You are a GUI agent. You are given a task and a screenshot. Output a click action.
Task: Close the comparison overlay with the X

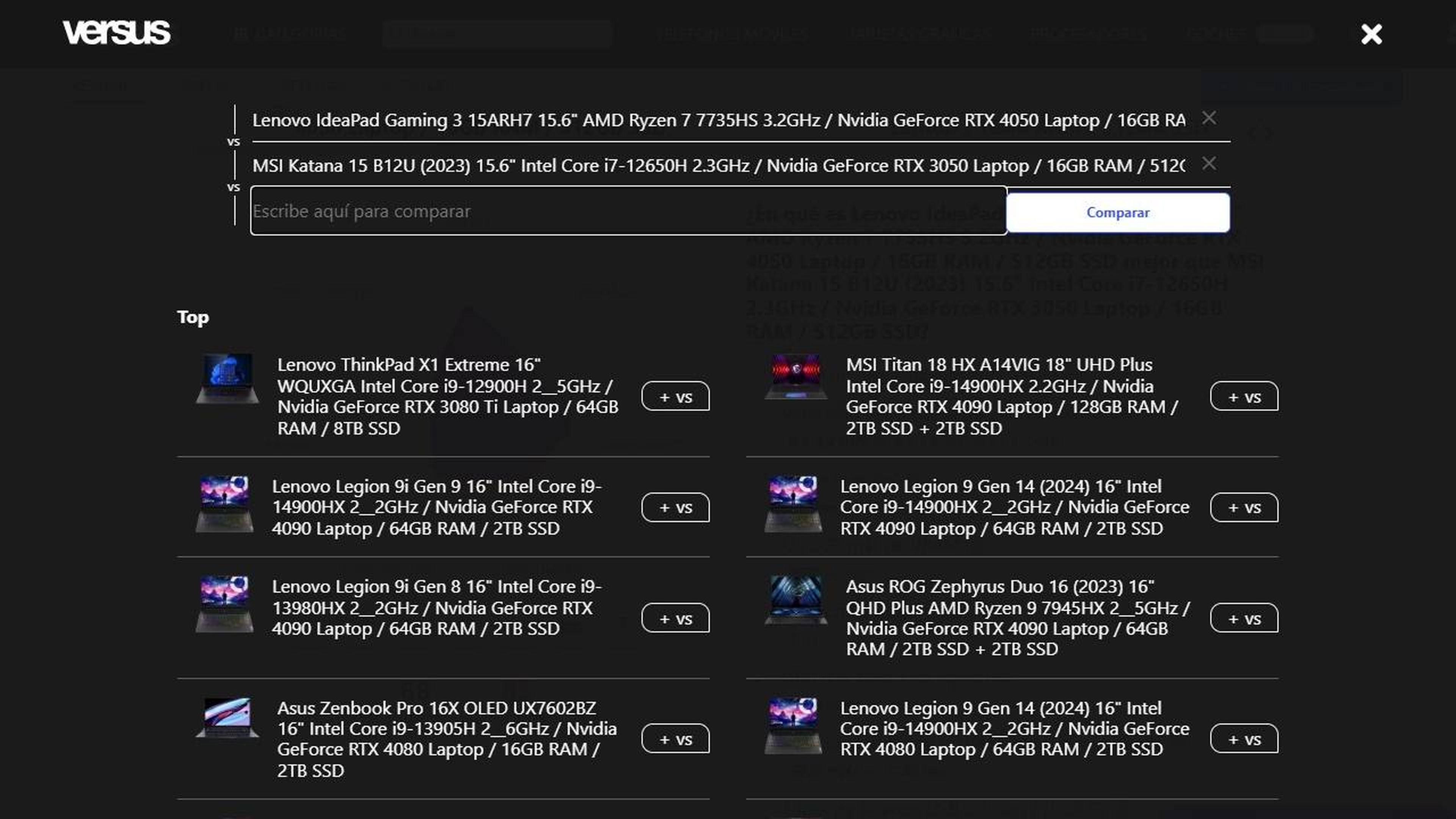click(x=1371, y=34)
